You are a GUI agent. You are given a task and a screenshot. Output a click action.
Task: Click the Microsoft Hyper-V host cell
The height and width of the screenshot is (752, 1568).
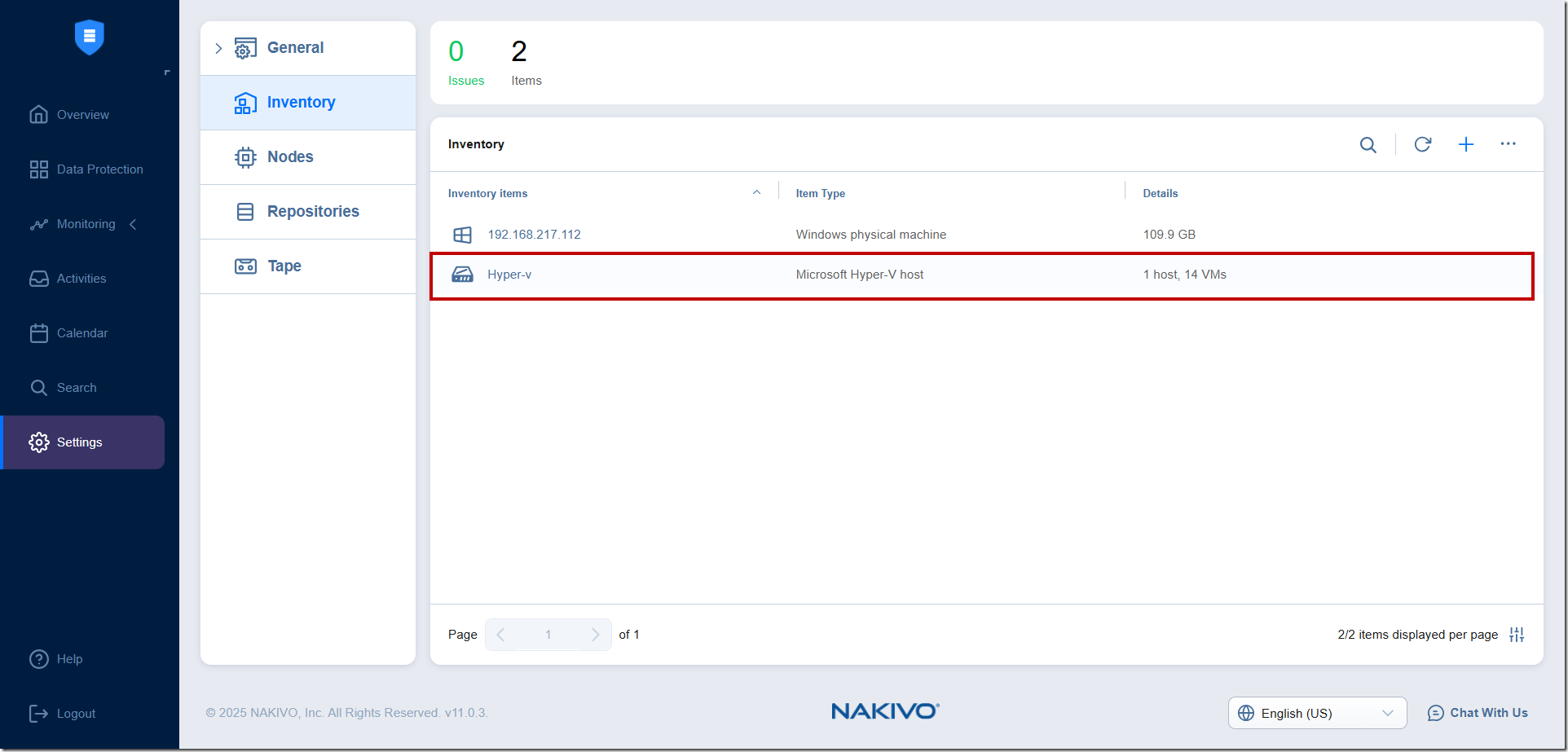coord(859,275)
